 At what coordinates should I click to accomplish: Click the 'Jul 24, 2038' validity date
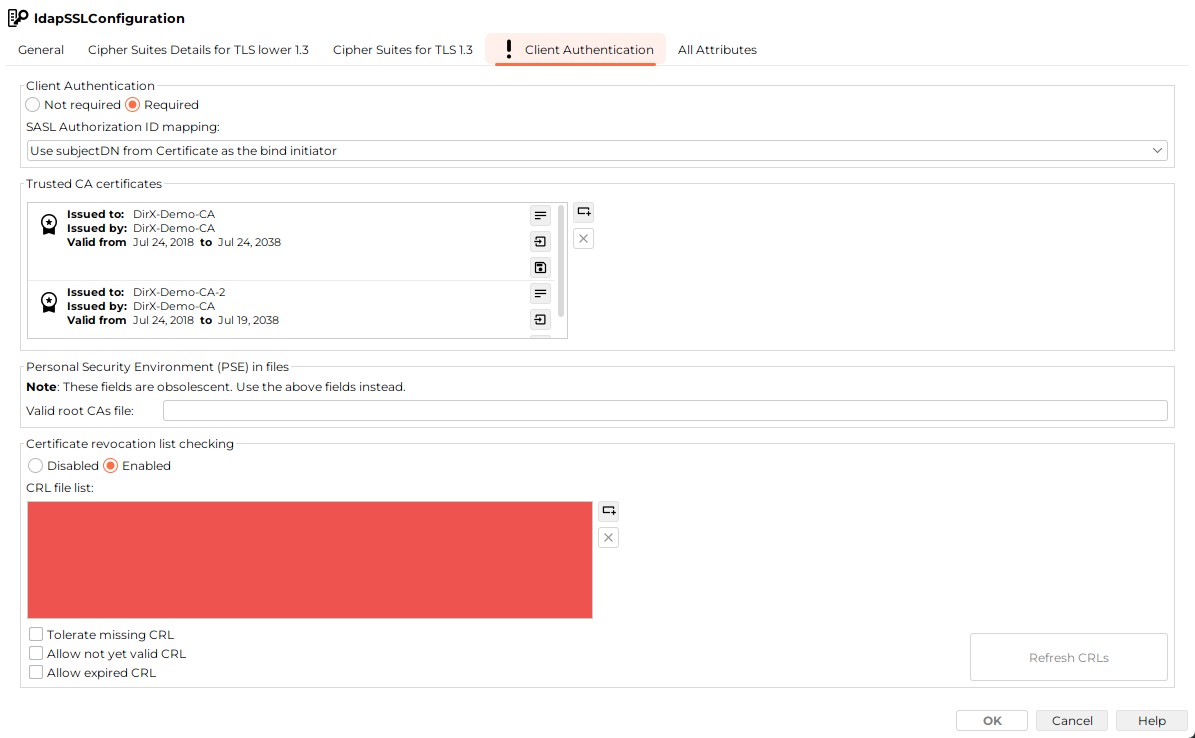pyautogui.click(x=249, y=242)
